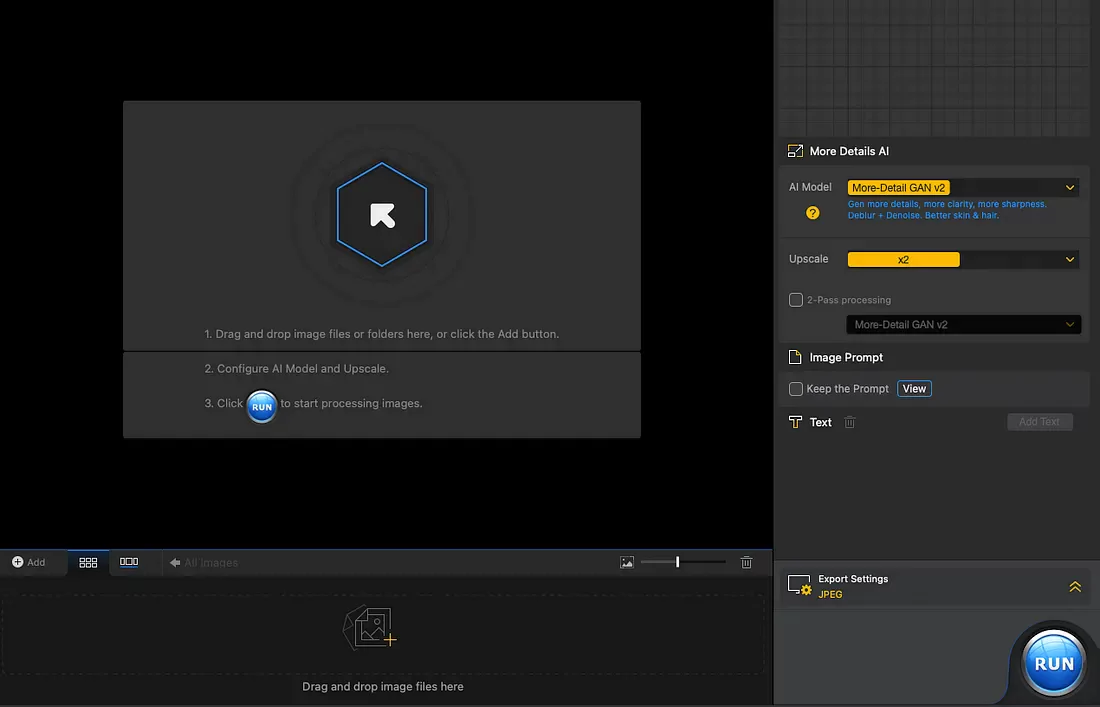Click the View prompt button

click(x=914, y=388)
